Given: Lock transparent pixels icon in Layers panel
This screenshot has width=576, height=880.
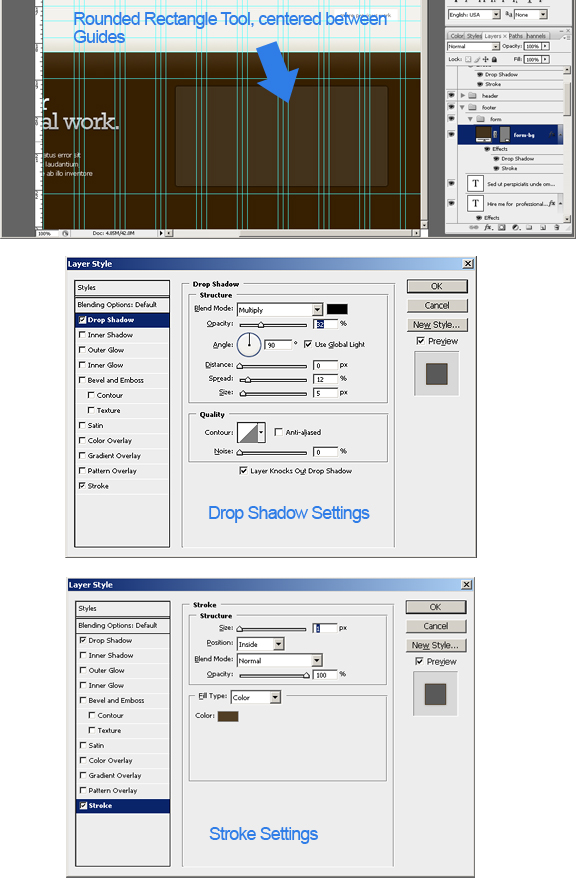Looking at the screenshot, I should coord(468,59).
